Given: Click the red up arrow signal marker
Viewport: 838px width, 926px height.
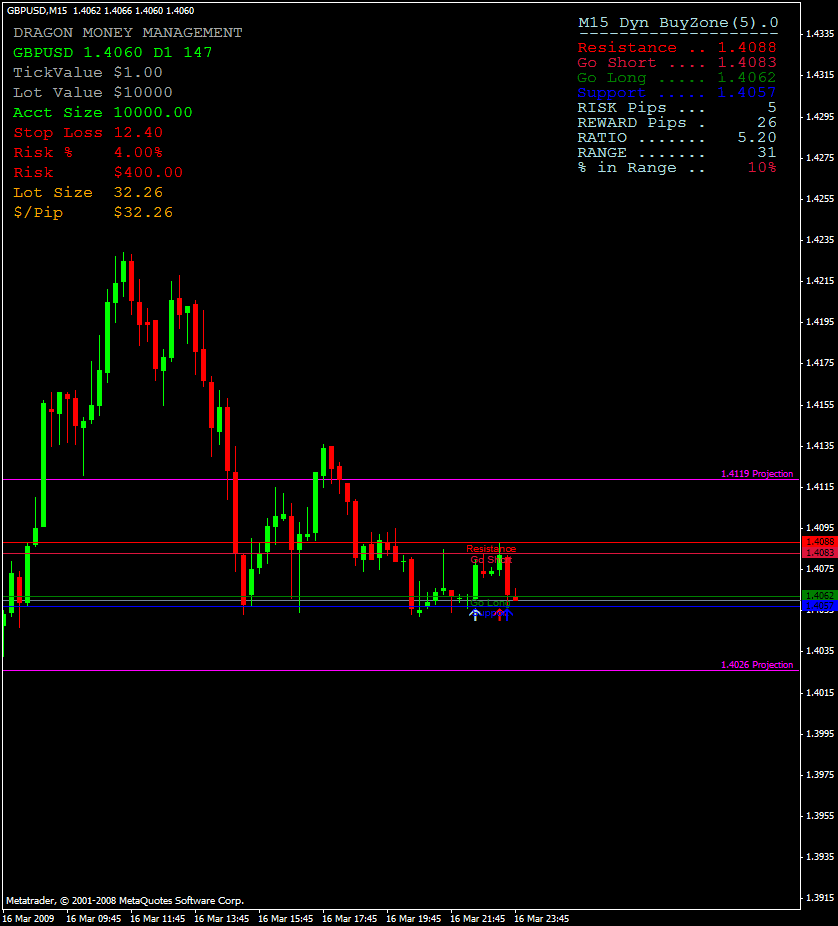Looking at the screenshot, I should tap(500, 615).
